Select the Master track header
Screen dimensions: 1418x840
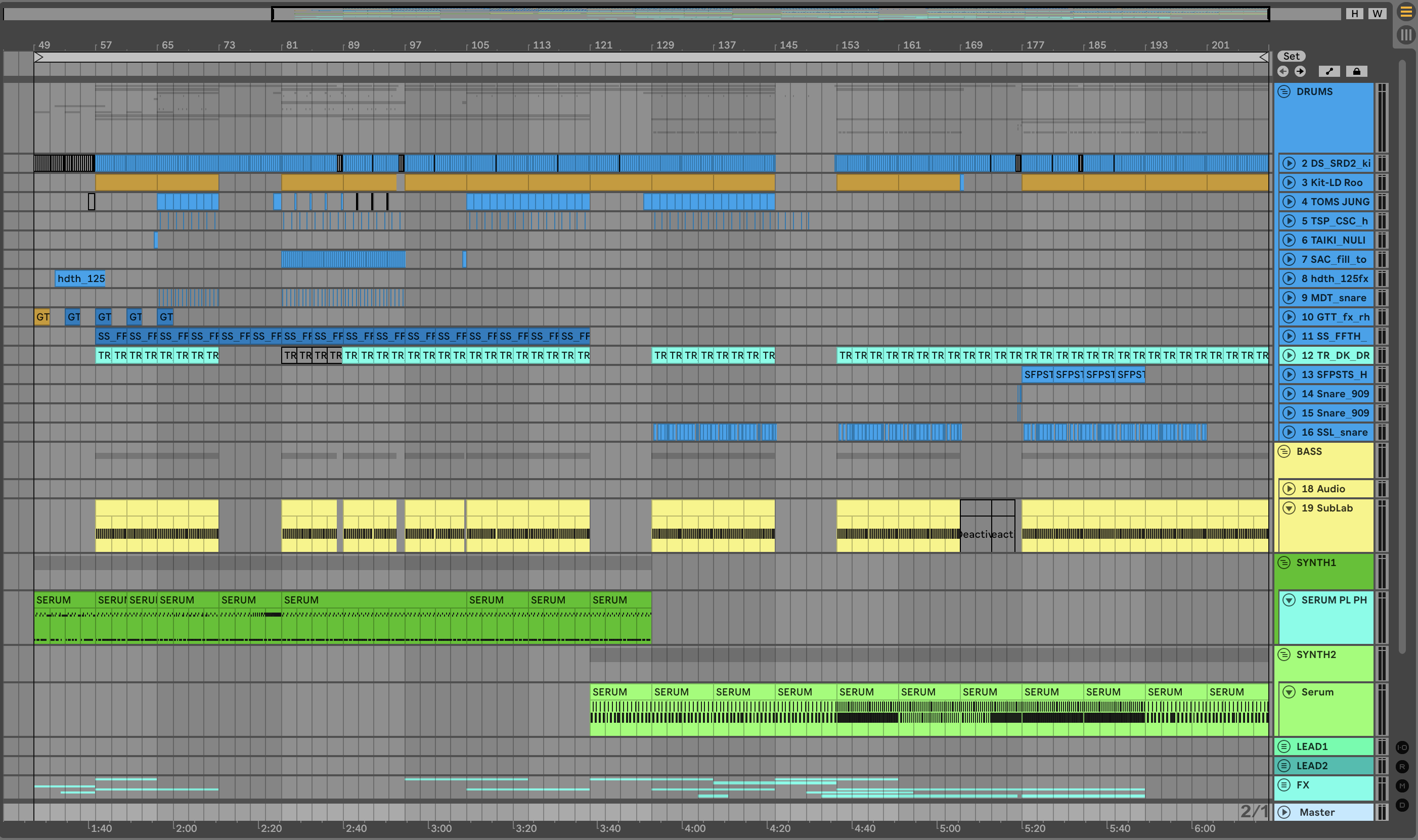(1325, 812)
